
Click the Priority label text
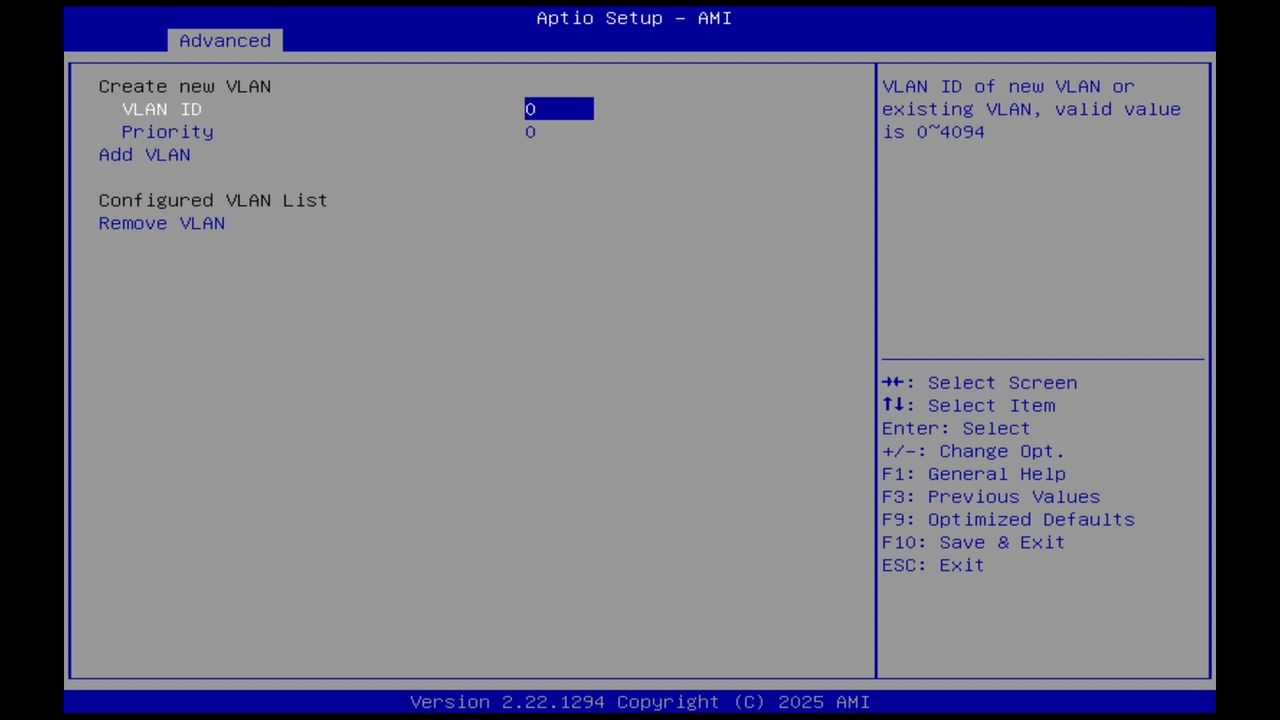[x=167, y=131]
